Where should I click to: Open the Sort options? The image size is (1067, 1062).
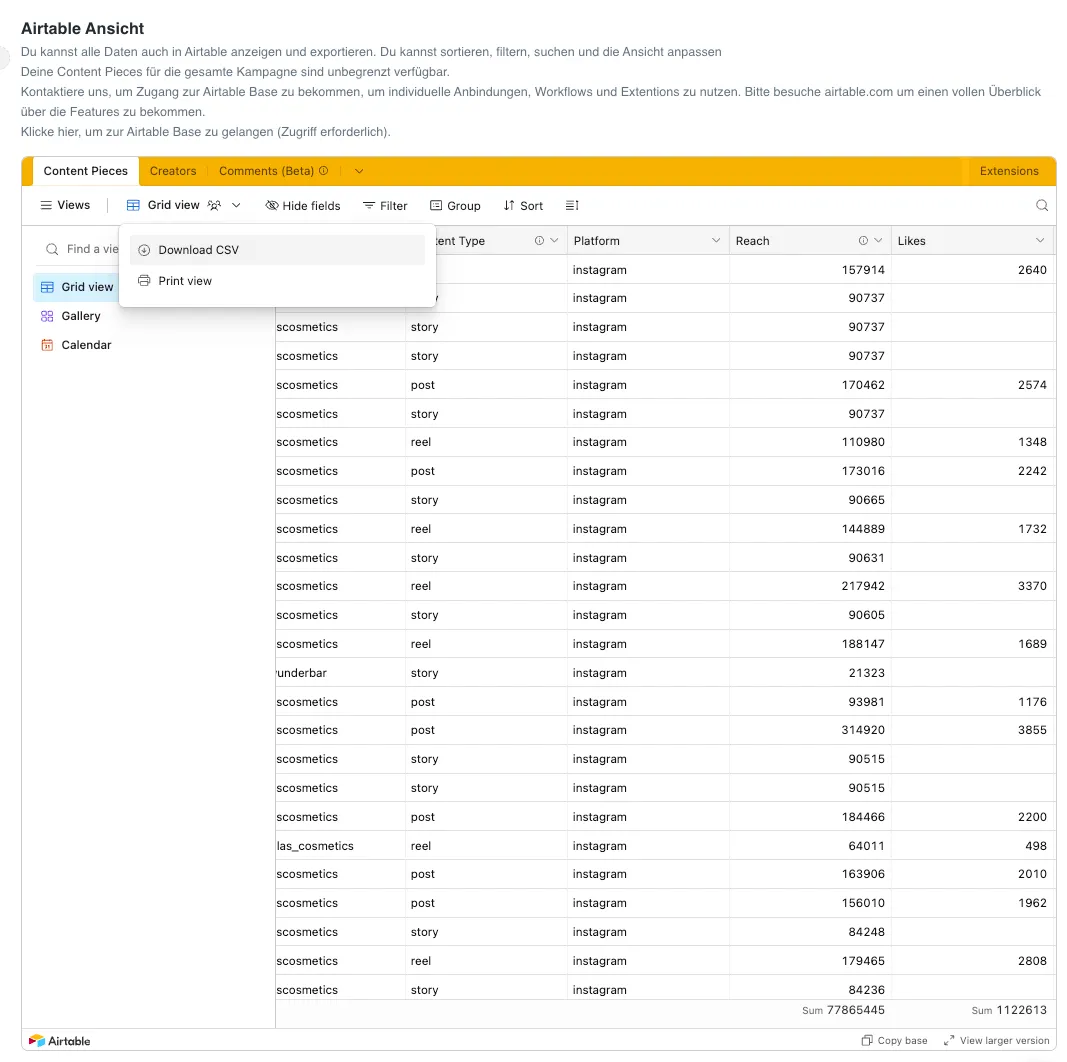[x=523, y=205]
